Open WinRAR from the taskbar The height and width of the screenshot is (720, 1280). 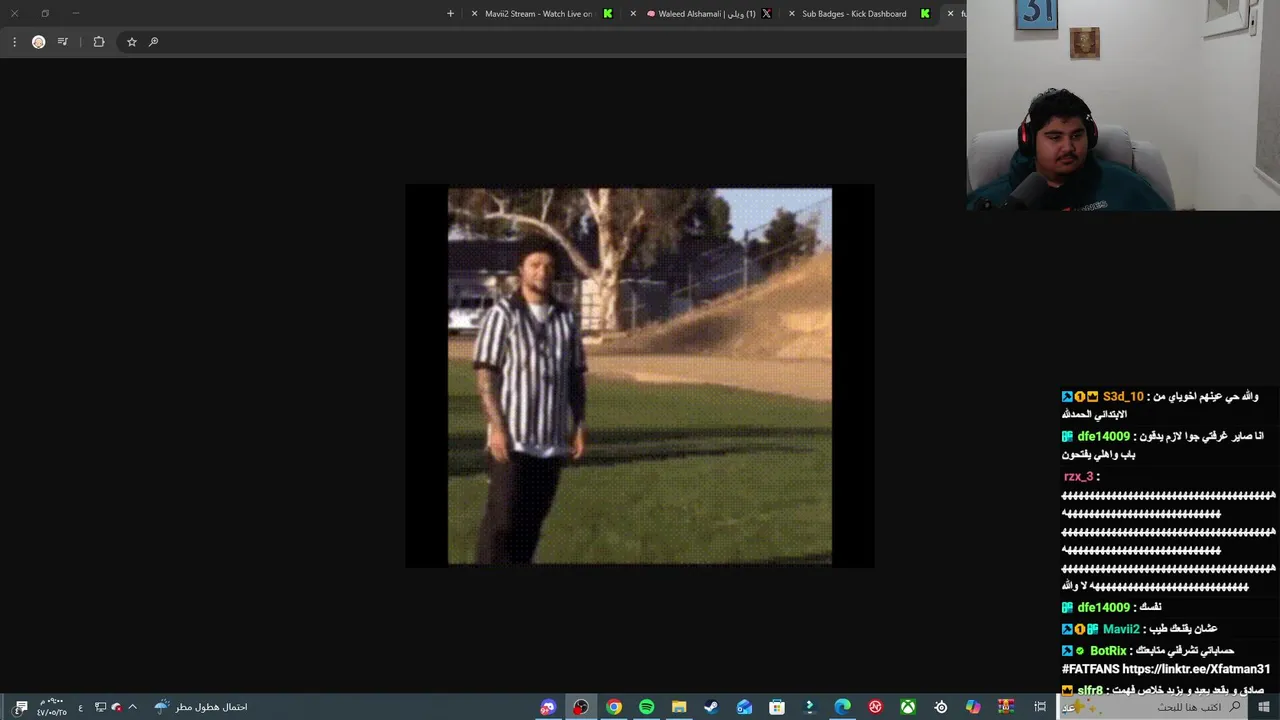(1006, 707)
